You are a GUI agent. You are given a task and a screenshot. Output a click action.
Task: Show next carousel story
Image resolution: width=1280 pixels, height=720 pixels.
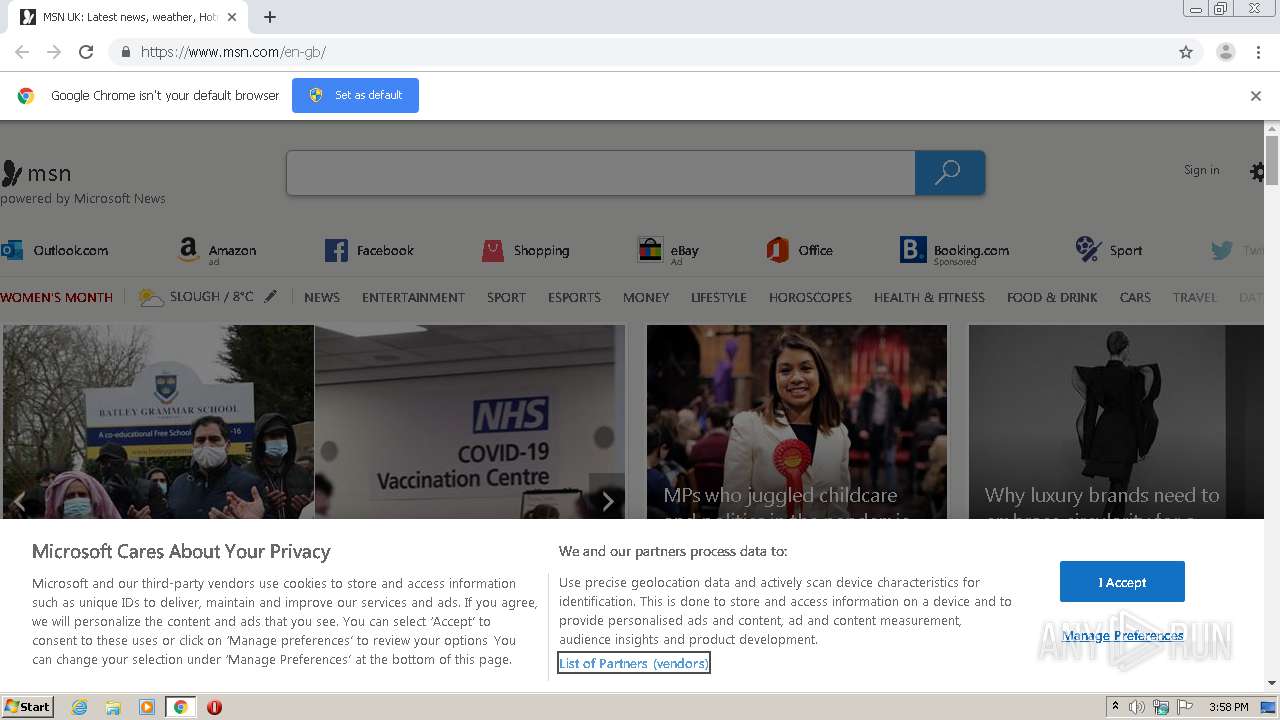(x=607, y=501)
